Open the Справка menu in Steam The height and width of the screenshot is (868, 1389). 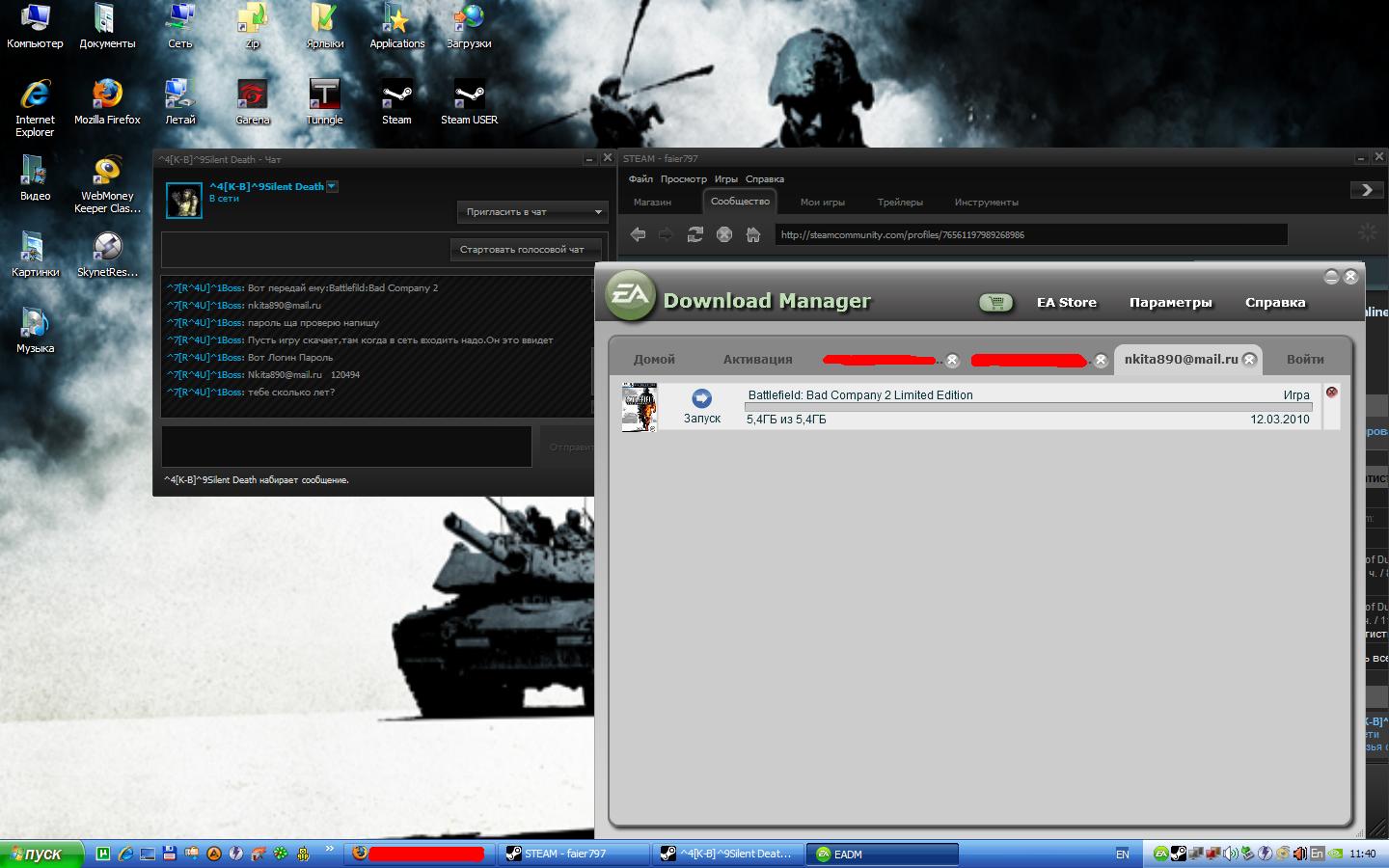point(765,179)
